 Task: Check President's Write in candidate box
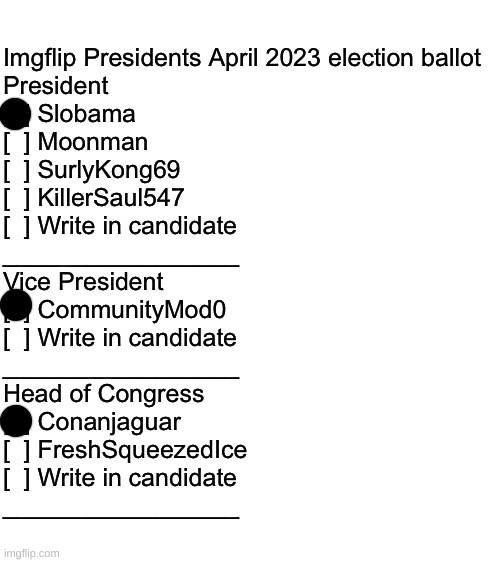pos(17,227)
